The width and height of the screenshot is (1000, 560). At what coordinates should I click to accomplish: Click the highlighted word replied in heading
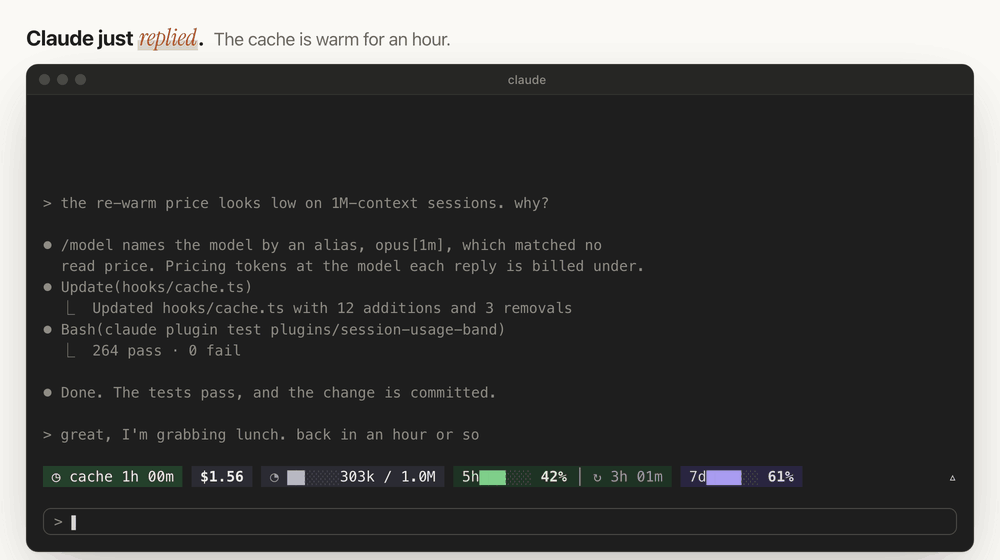(168, 38)
